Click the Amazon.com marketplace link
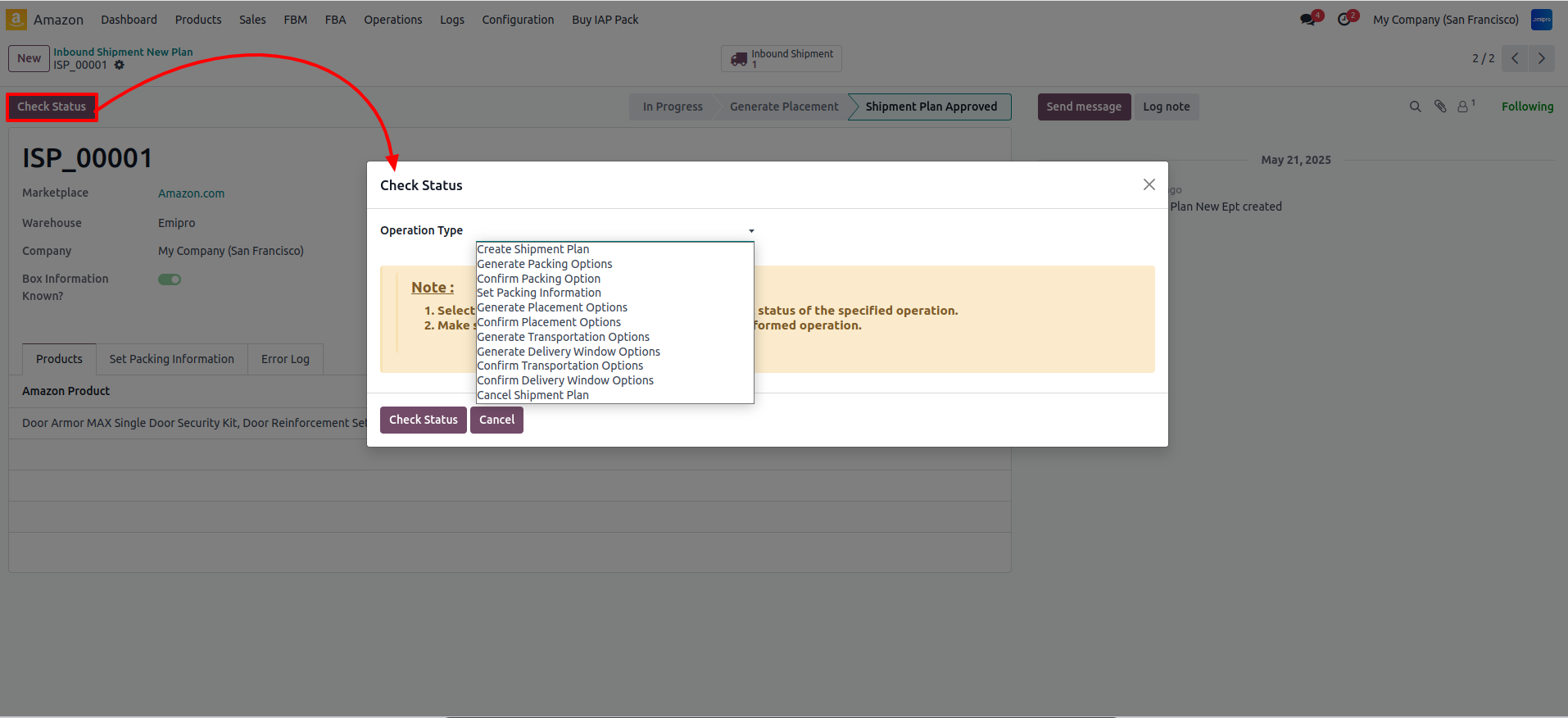This screenshot has width=1568, height=718. pos(191,193)
